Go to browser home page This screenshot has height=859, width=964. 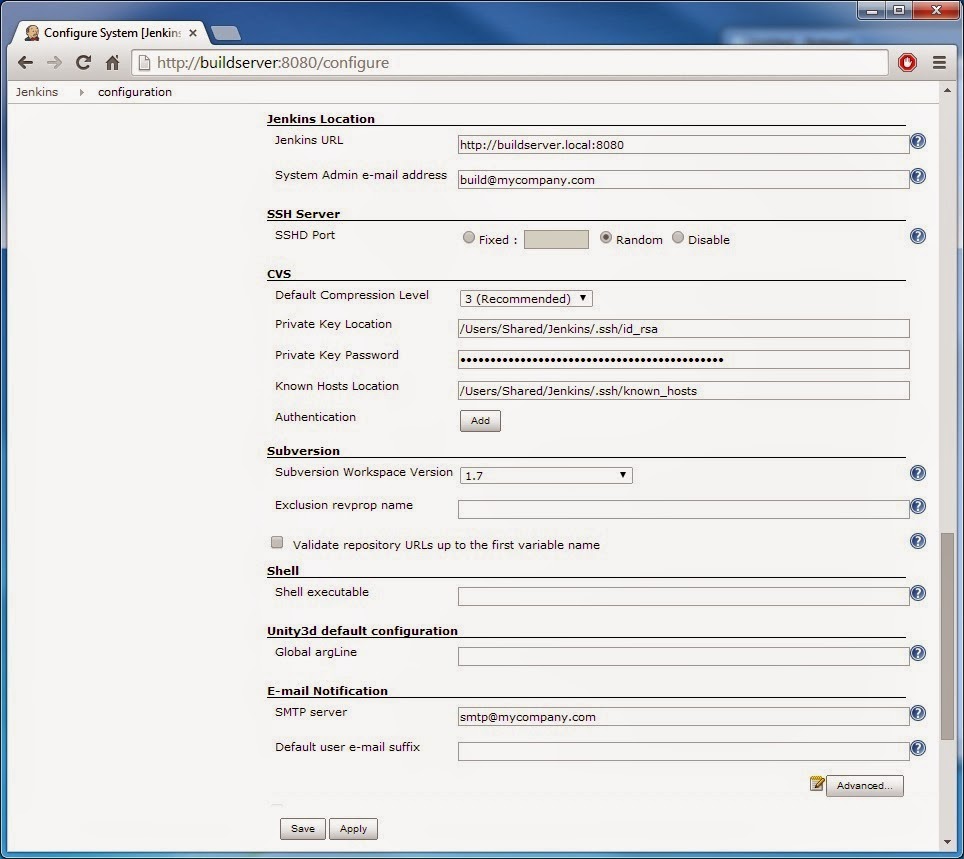(112, 62)
